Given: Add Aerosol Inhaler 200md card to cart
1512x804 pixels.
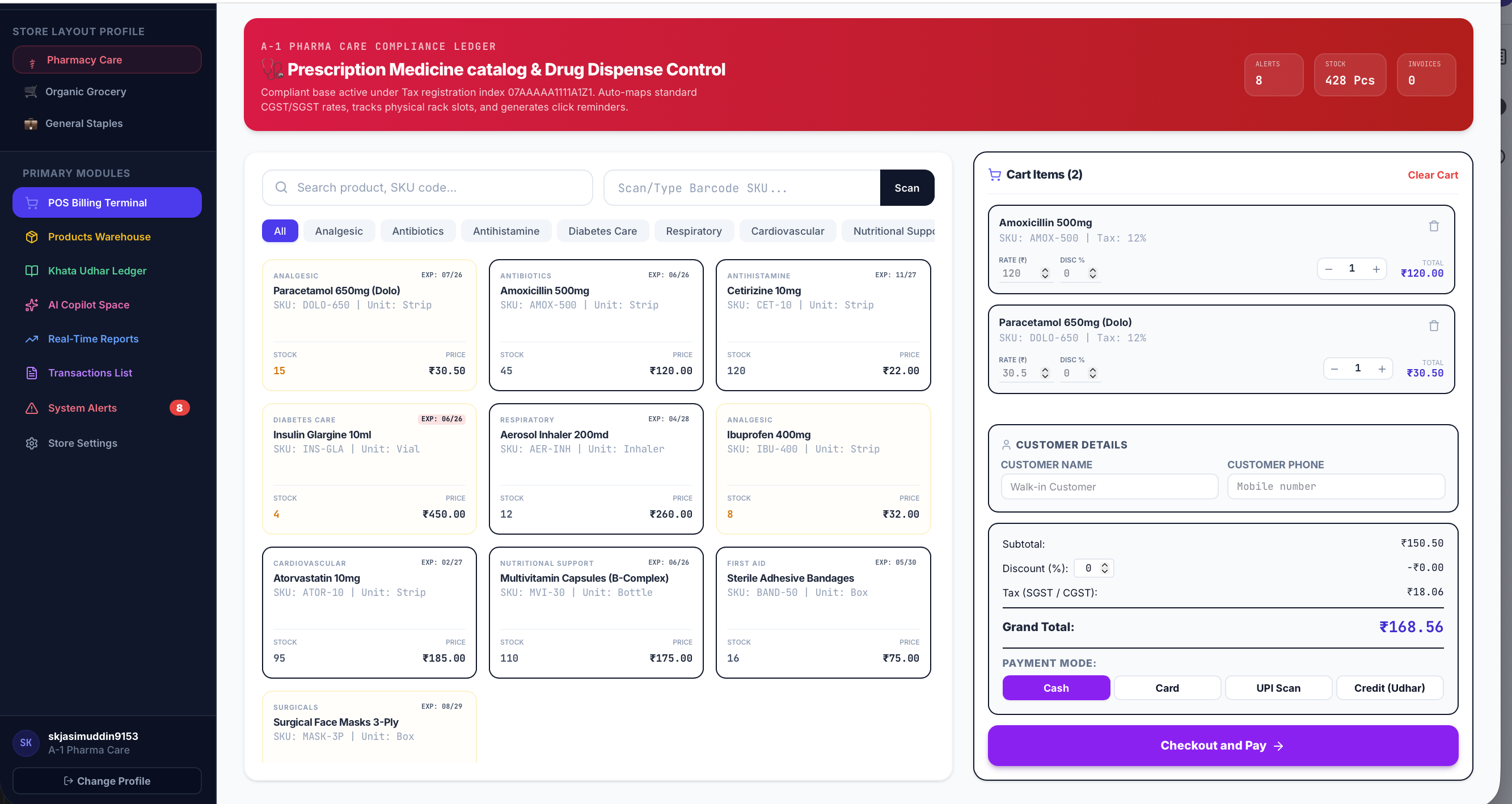Looking at the screenshot, I should (x=595, y=468).
